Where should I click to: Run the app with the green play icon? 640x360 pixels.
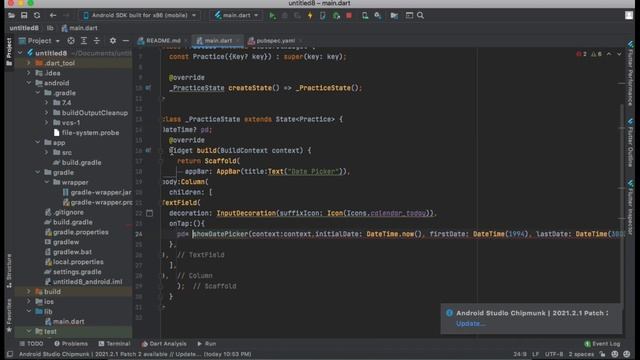[x=272, y=16]
